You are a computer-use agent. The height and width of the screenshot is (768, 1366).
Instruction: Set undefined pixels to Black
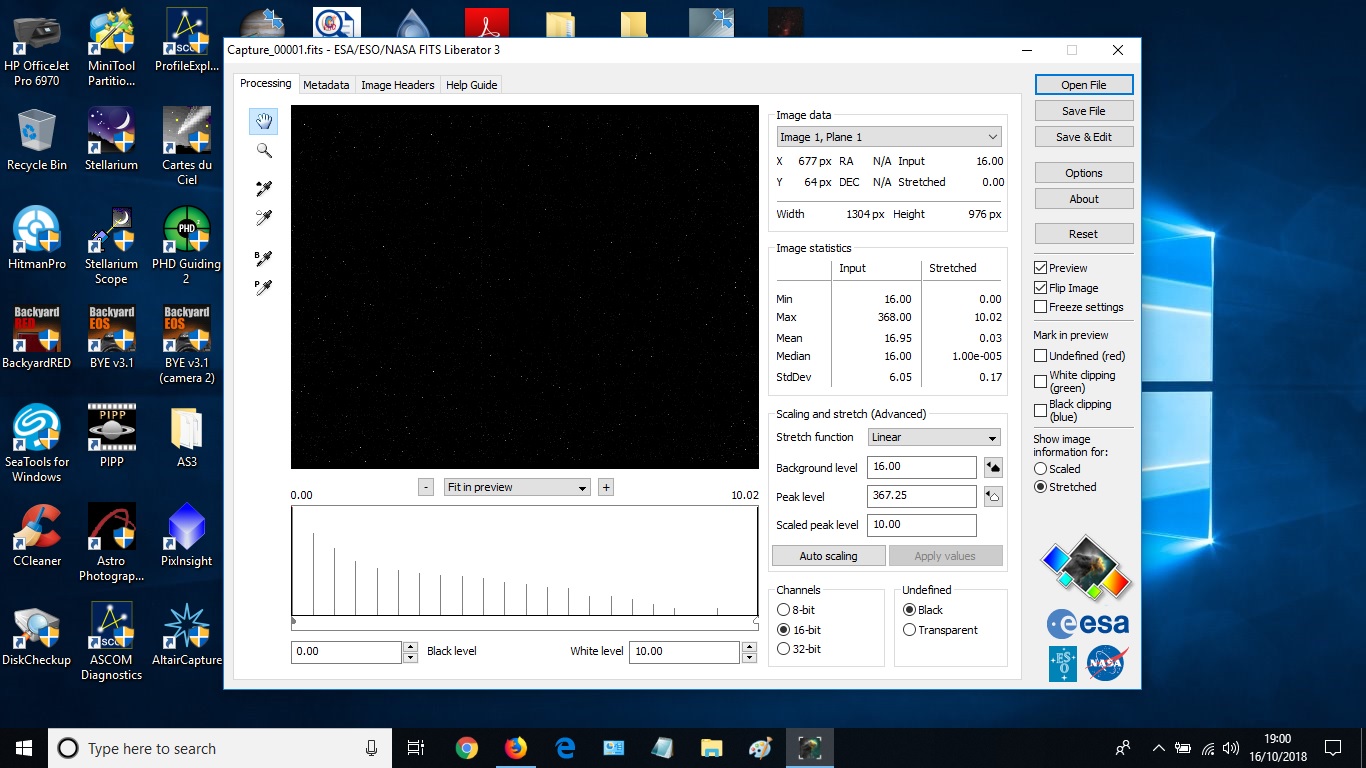(909, 610)
